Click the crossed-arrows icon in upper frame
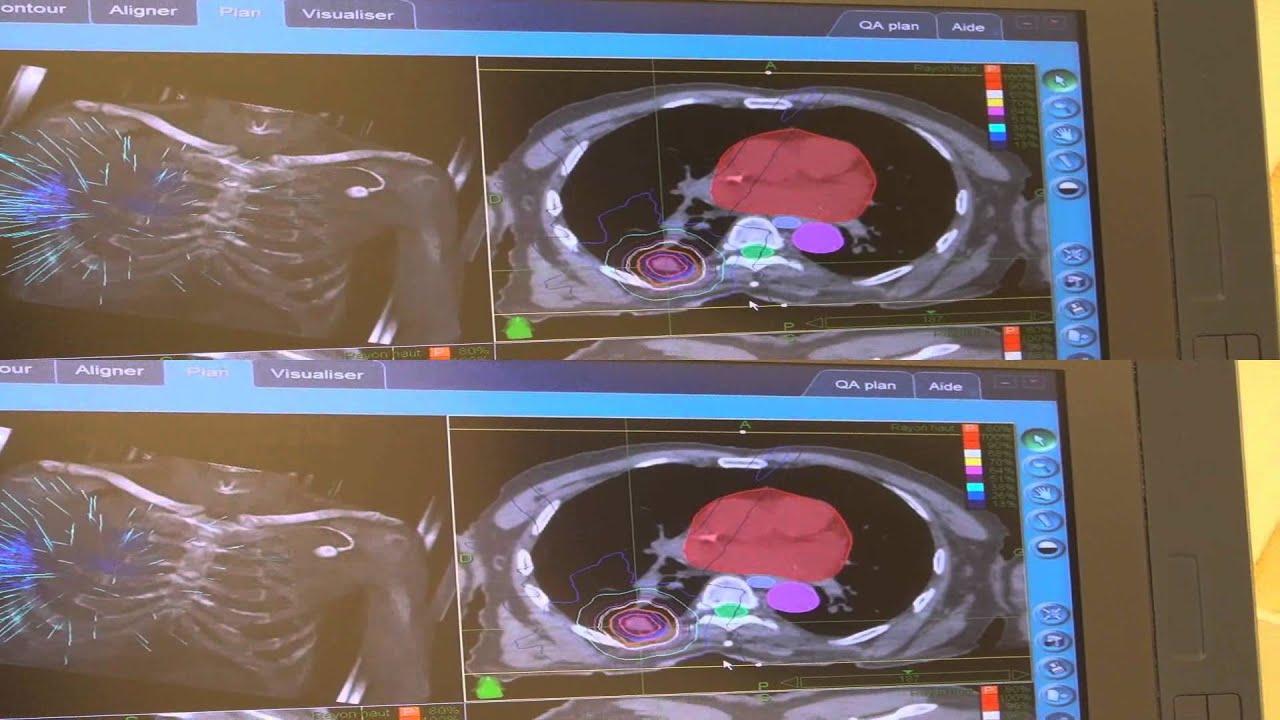Image resolution: width=1280 pixels, height=720 pixels. pyautogui.click(x=1075, y=254)
